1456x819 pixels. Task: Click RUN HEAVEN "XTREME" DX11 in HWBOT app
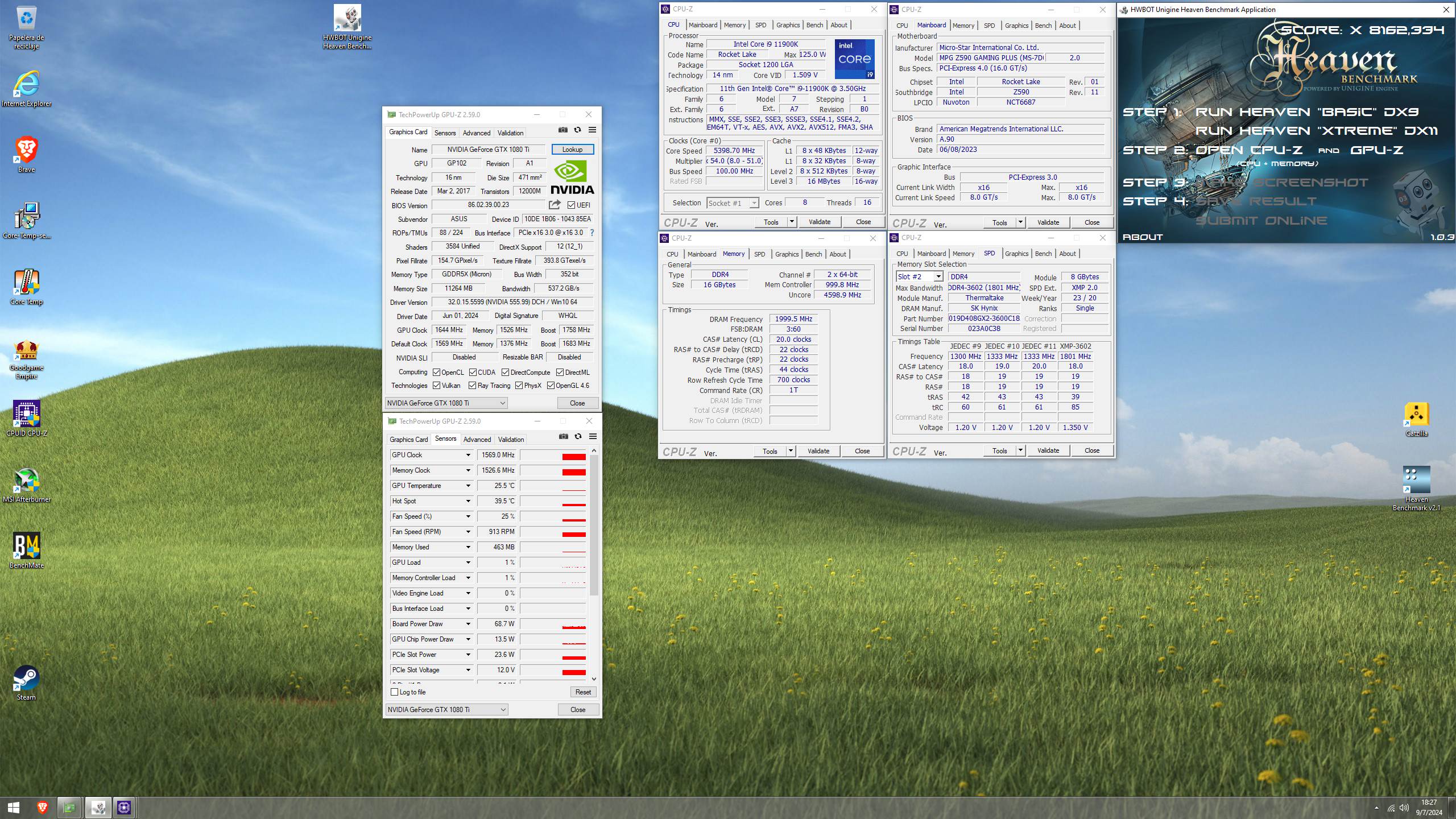pos(1316,131)
